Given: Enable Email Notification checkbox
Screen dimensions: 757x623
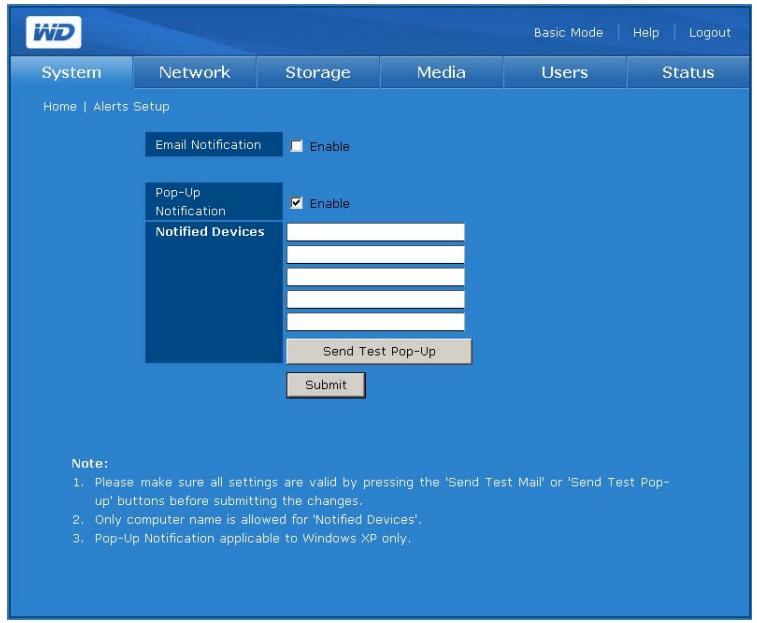Looking at the screenshot, I should click(296, 146).
